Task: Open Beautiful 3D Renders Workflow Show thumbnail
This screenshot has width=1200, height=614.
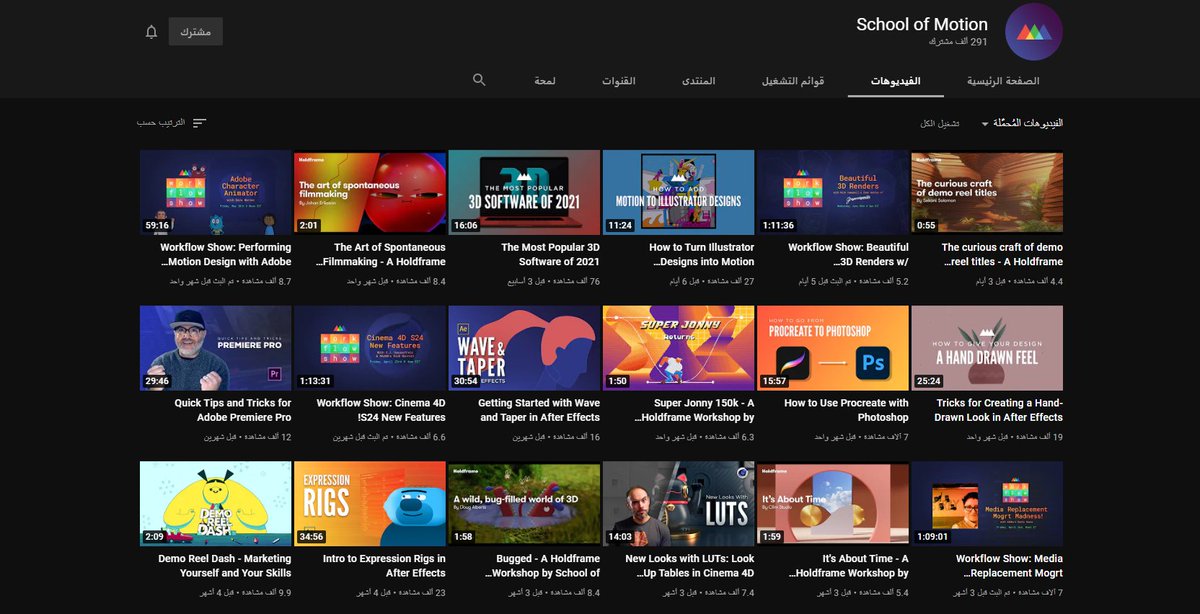Action: (x=832, y=192)
